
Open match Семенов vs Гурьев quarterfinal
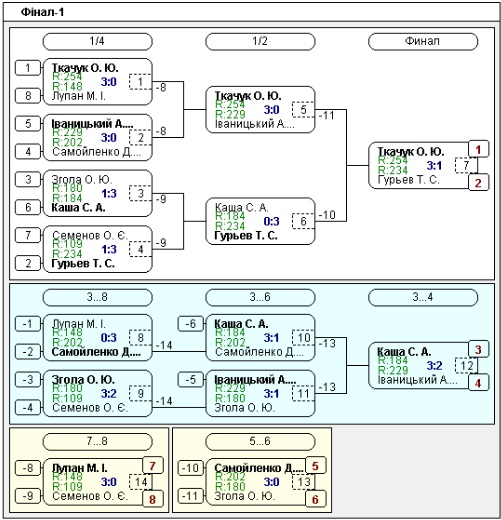(x=97, y=249)
